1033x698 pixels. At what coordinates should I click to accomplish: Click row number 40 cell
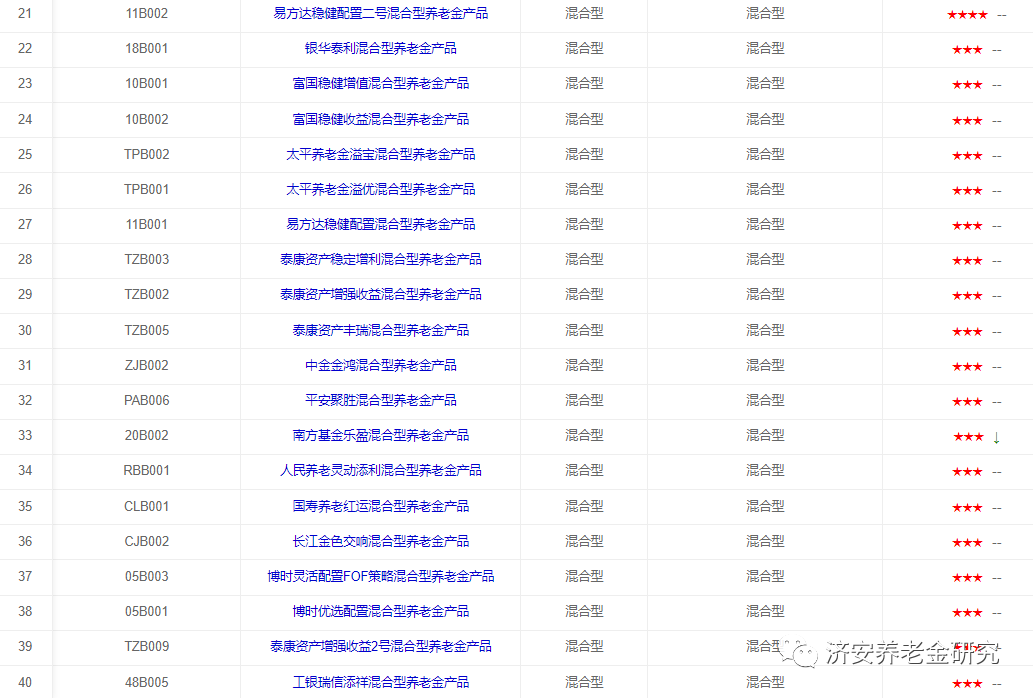point(25,682)
